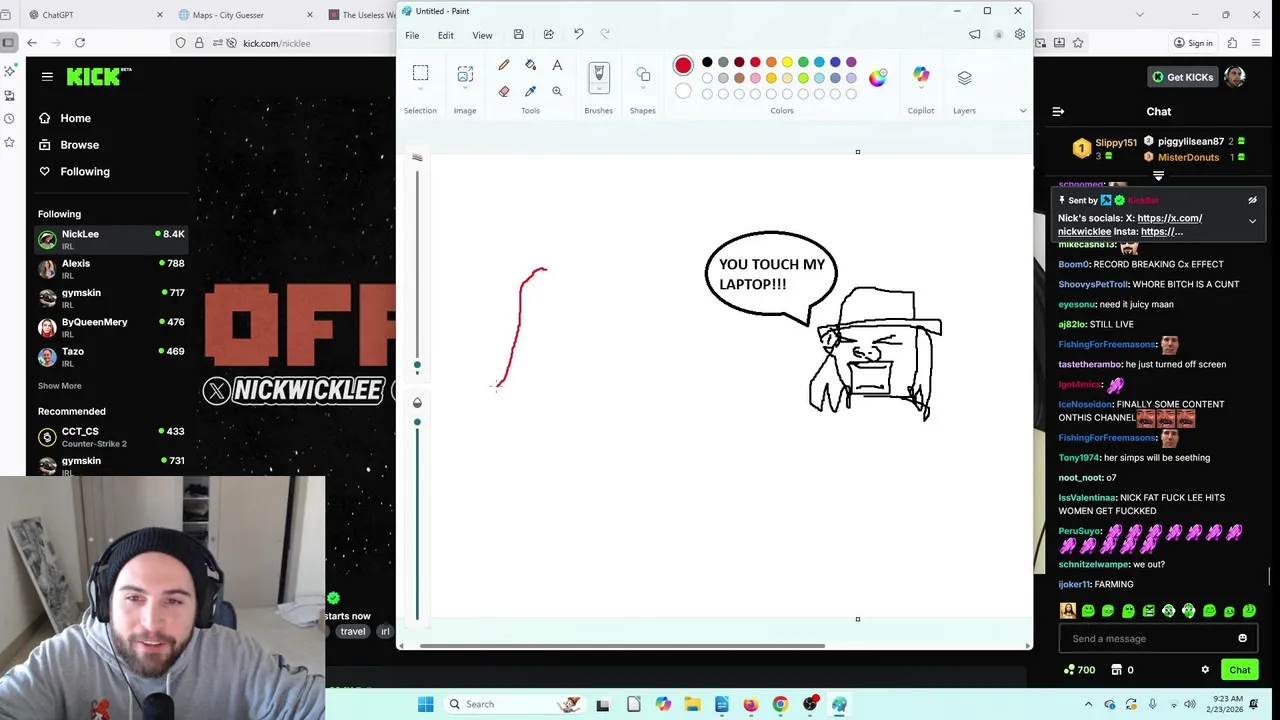Open the Kick user avatar menu
1280x720 pixels.
coord(1235,77)
